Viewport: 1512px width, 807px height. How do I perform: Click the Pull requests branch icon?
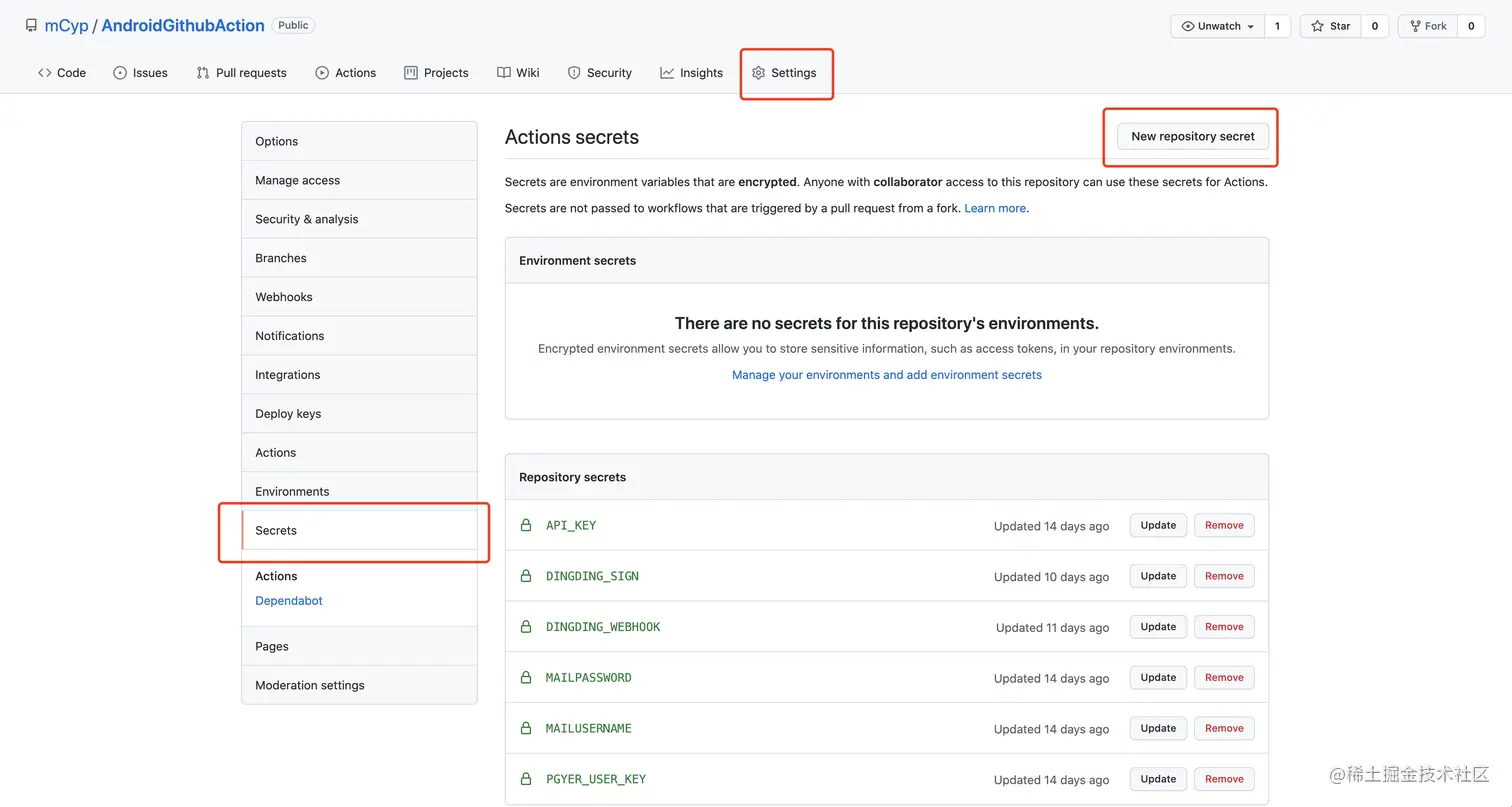pos(203,73)
